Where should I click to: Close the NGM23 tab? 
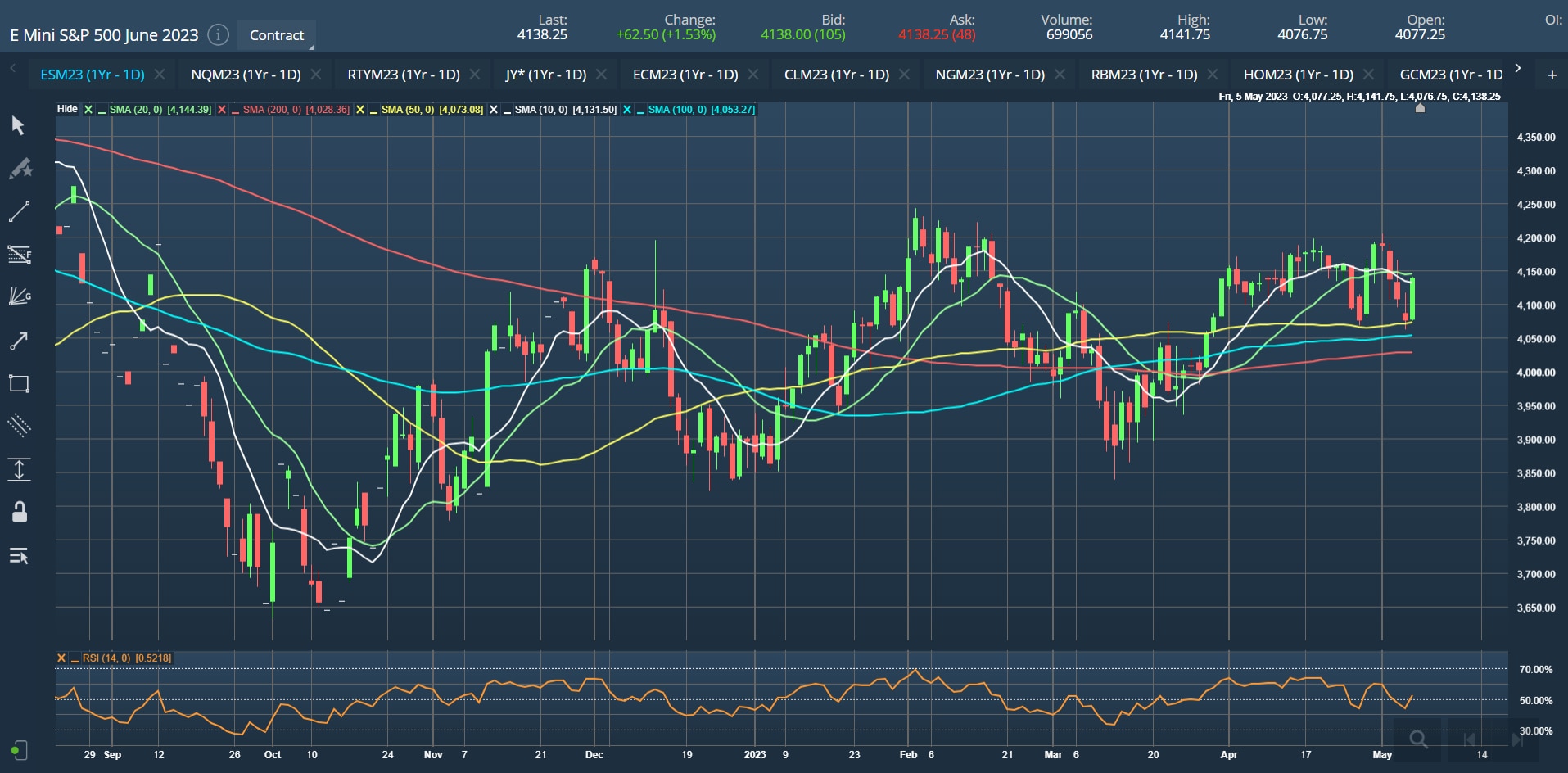pyautogui.click(x=1060, y=75)
